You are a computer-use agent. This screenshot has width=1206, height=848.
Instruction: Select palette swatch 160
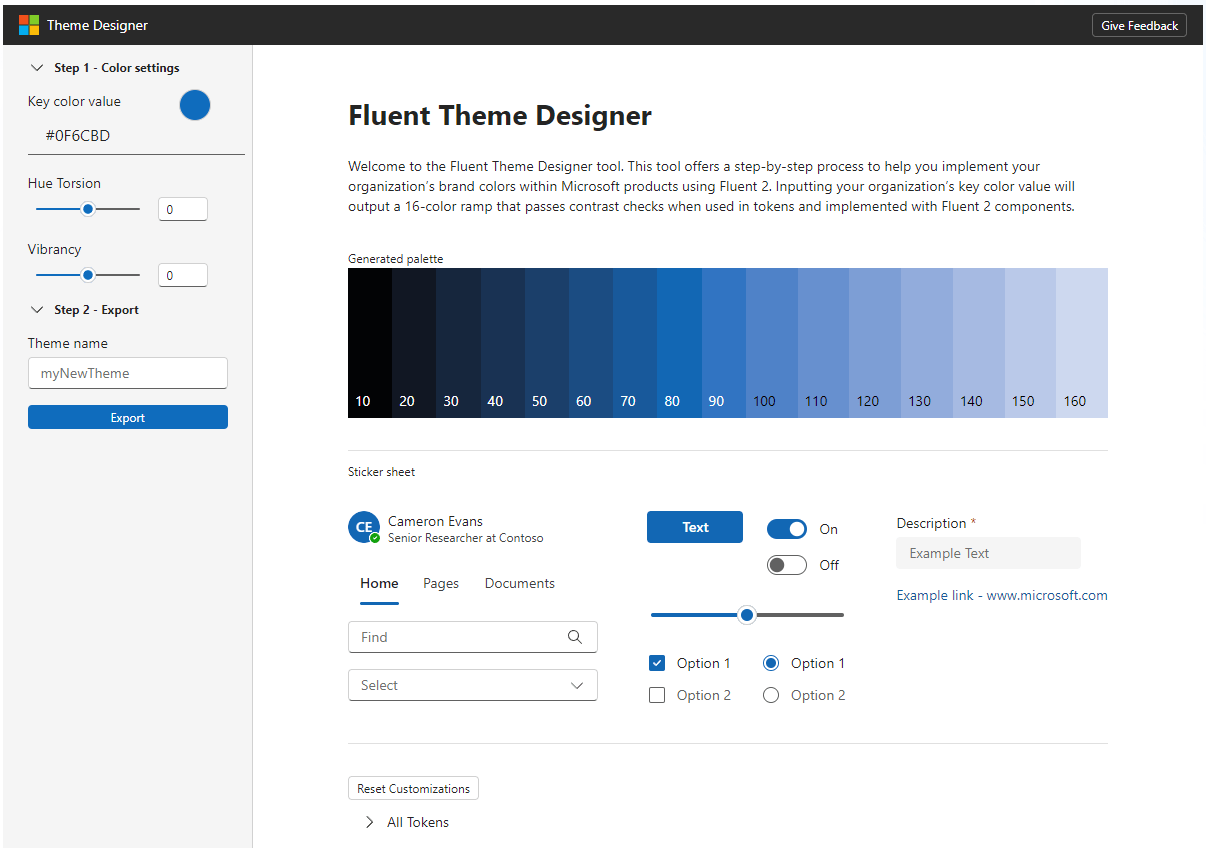[1082, 343]
